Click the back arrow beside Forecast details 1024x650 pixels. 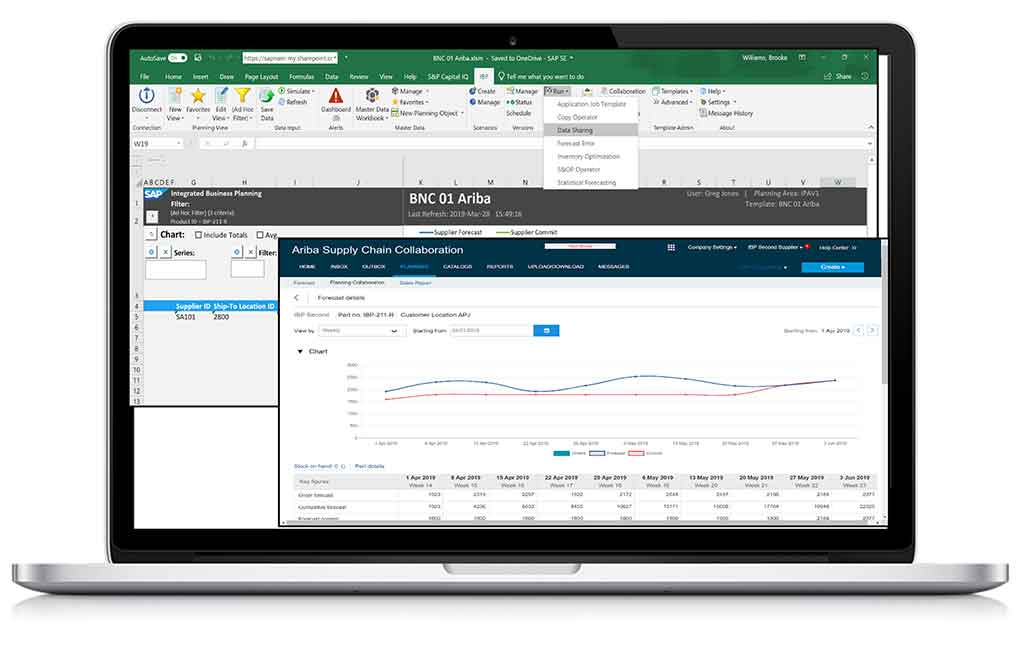[x=296, y=298]
